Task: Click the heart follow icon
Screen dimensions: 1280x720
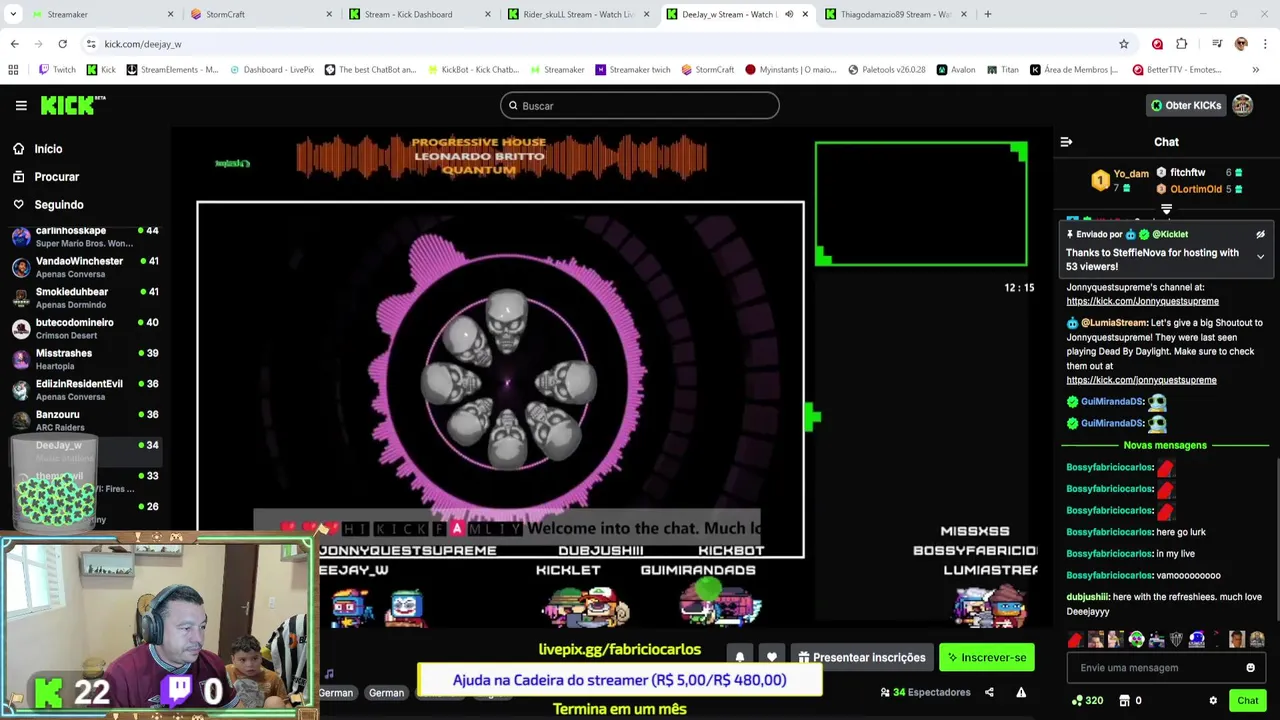Action: point(771,657)
